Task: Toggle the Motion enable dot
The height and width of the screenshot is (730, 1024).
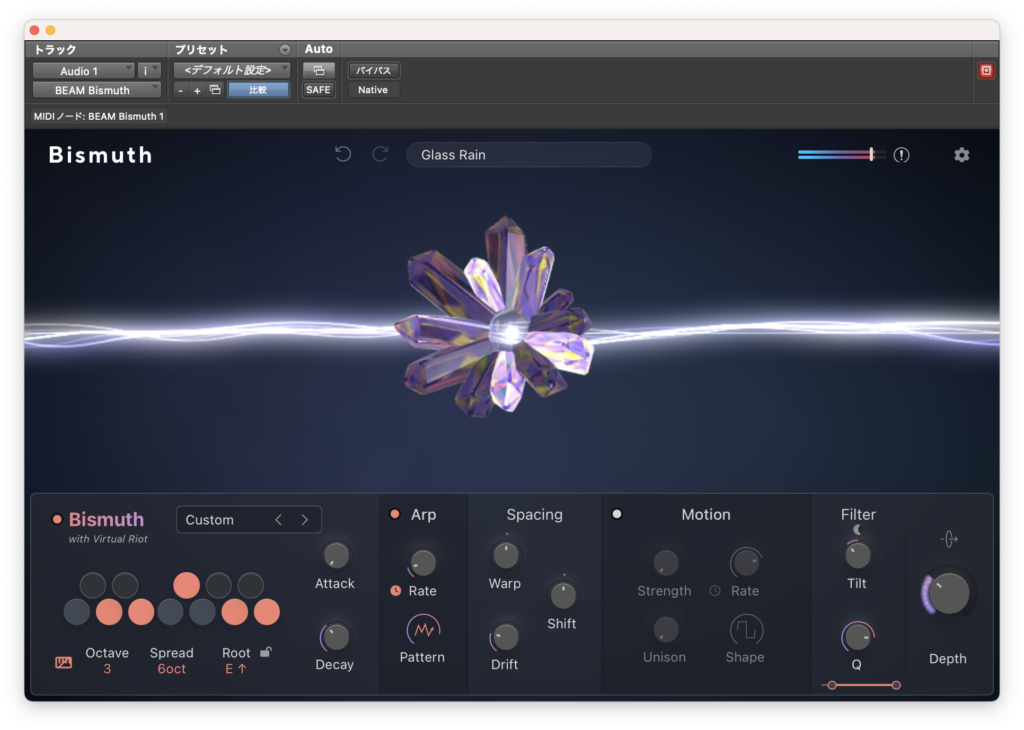Action: click(616, 514)
